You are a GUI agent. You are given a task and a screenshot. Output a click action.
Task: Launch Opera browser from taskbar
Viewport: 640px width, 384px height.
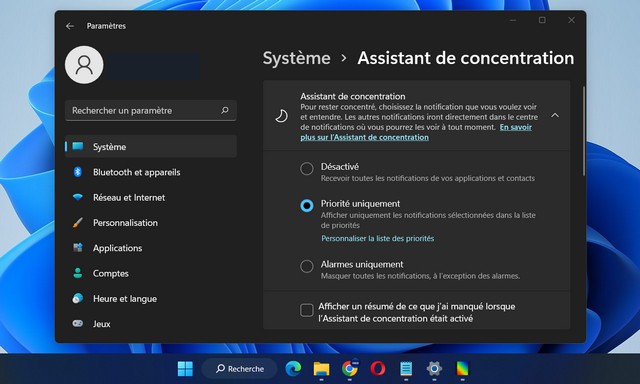point(378,369)
